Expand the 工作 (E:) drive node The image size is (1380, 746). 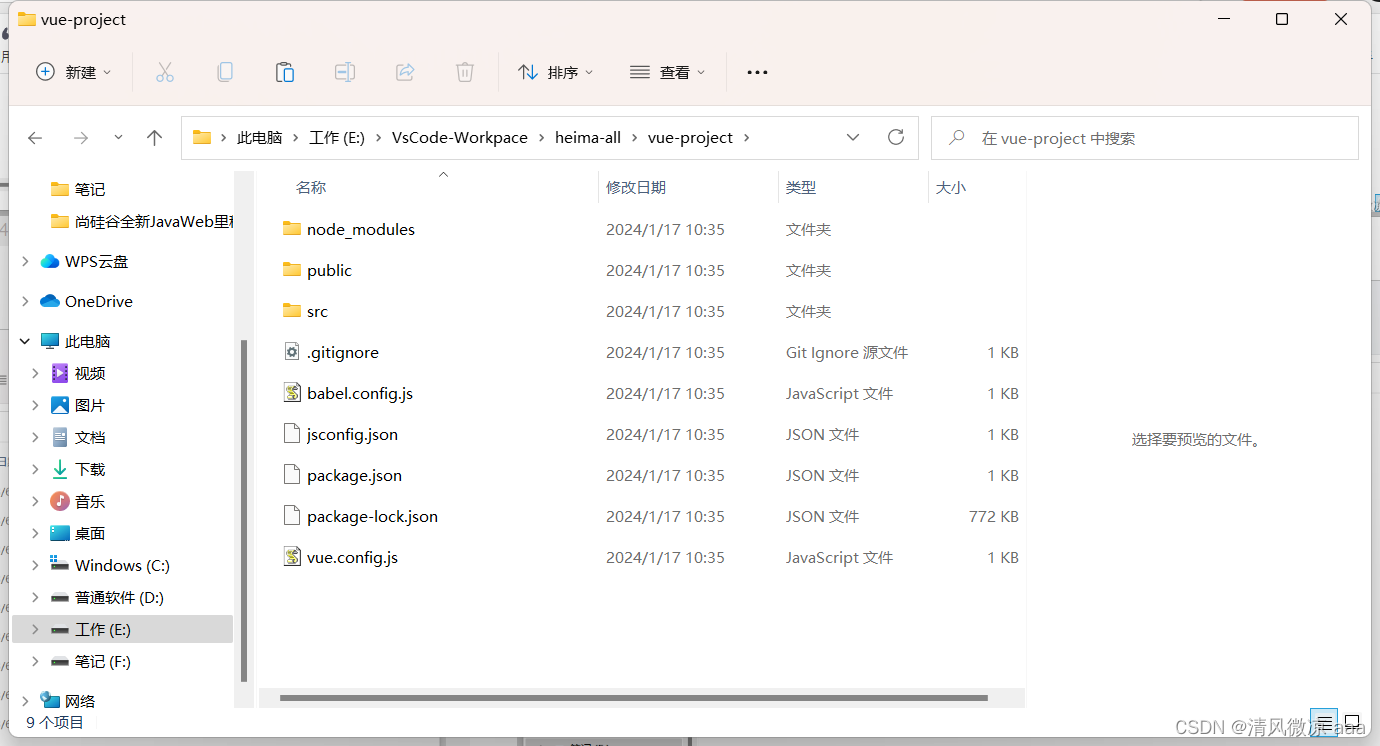click(x=35, y=629)
